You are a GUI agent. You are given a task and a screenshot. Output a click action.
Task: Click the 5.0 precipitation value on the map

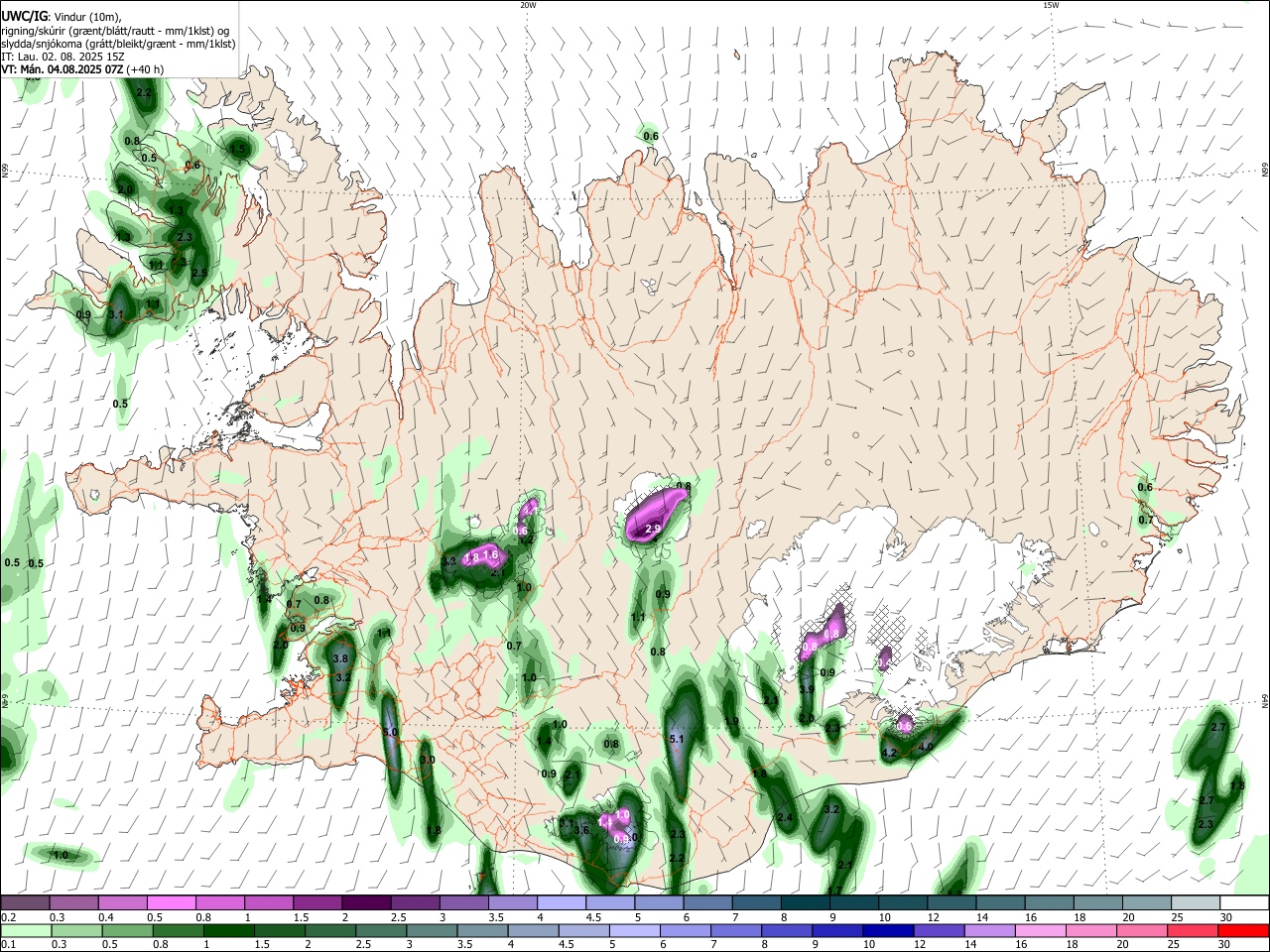(x=390, y=732)
